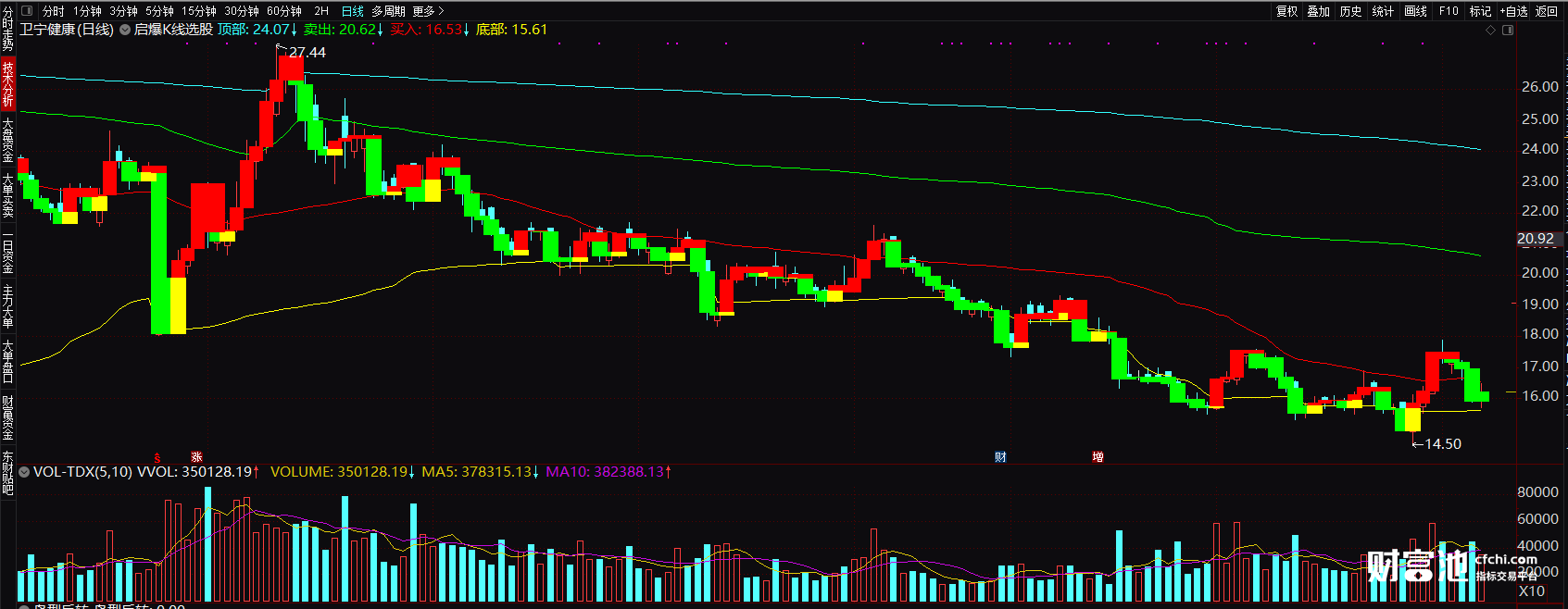
Task: Select the 2H period
Action: 321,11
